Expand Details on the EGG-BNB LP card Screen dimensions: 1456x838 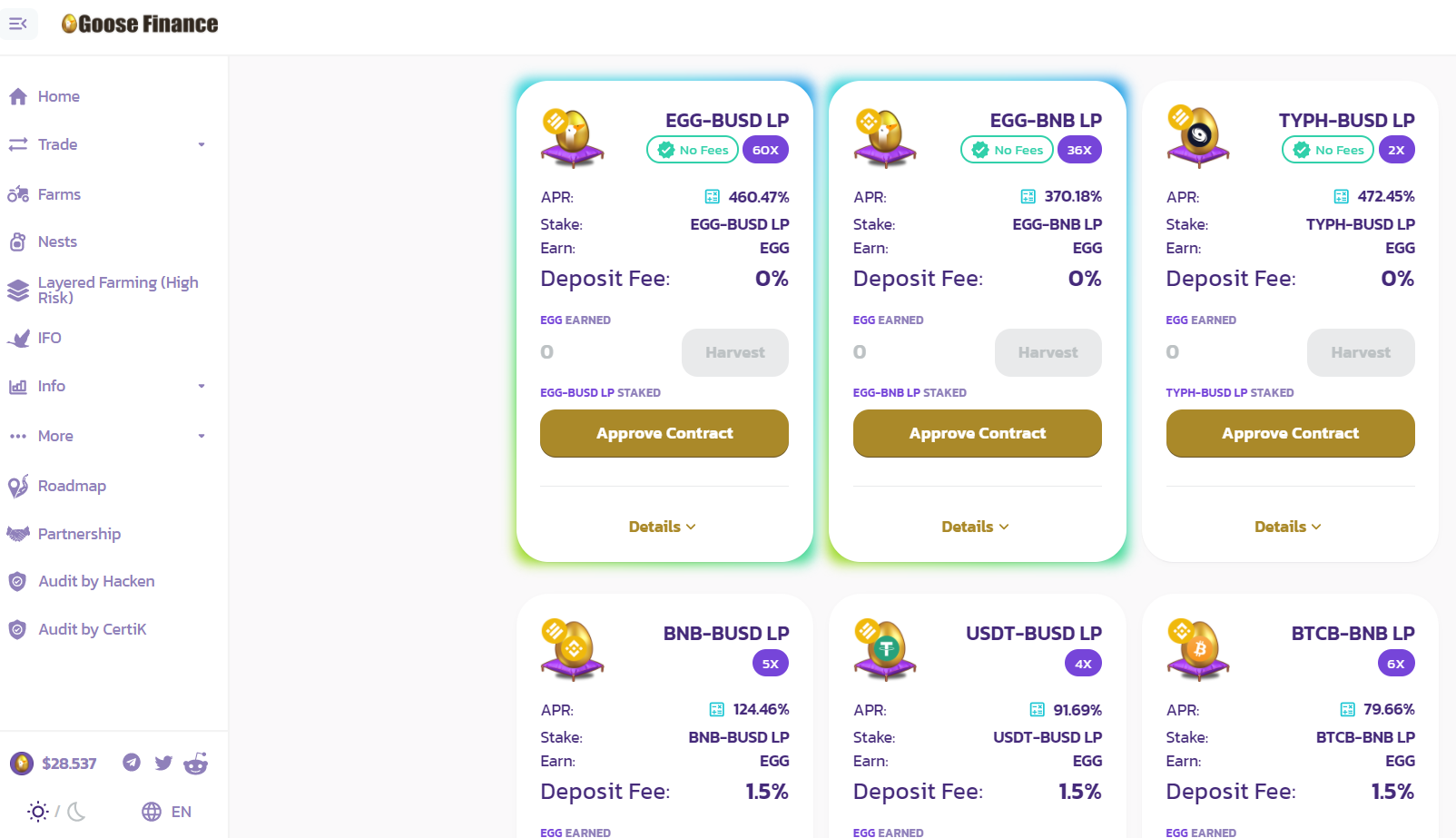(x=976, y=527)
